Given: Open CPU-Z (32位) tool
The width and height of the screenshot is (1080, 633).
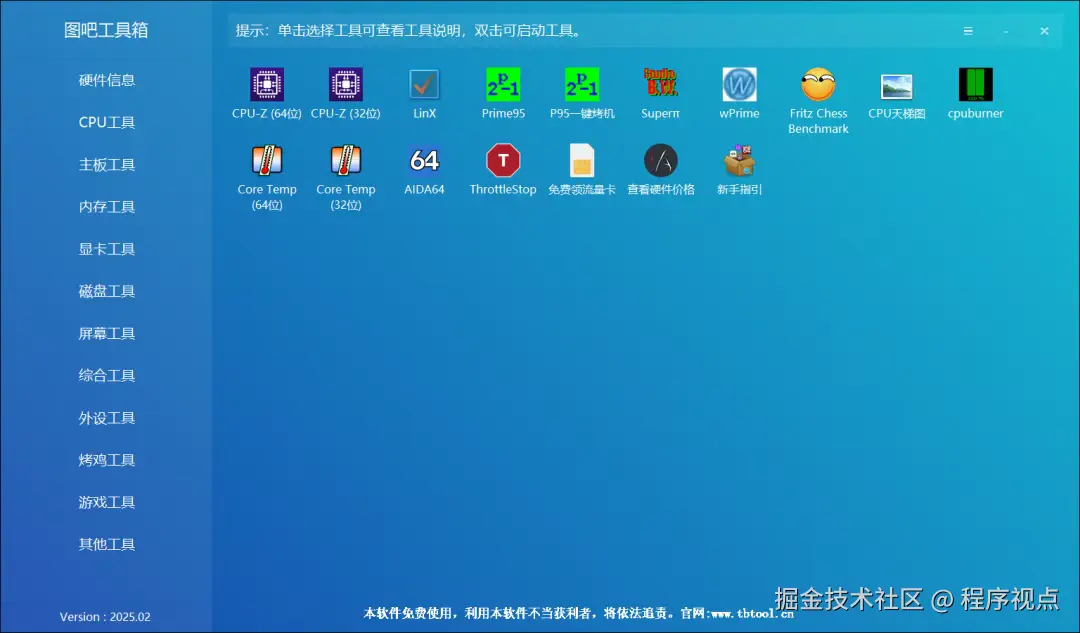Looking at the screenshot, I should (345, 94).
